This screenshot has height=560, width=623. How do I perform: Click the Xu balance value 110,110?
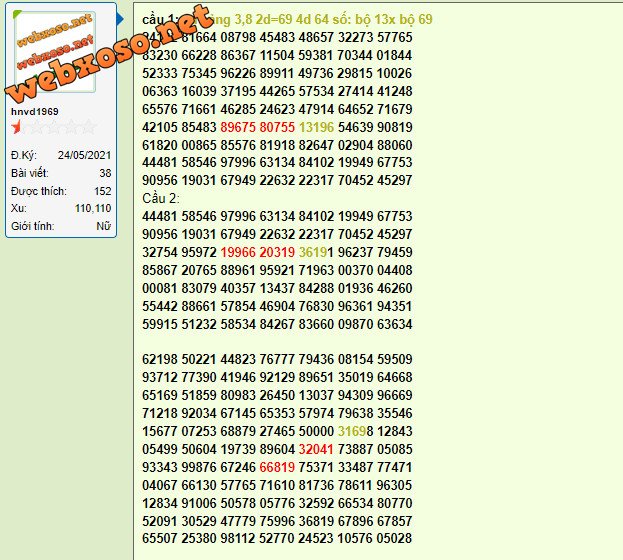click(x=93, y=208)
